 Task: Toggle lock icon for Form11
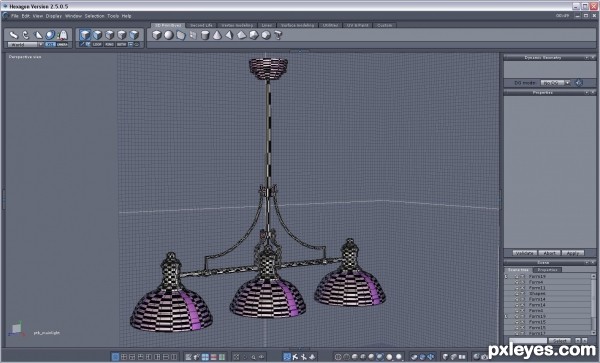pos(523,288)
